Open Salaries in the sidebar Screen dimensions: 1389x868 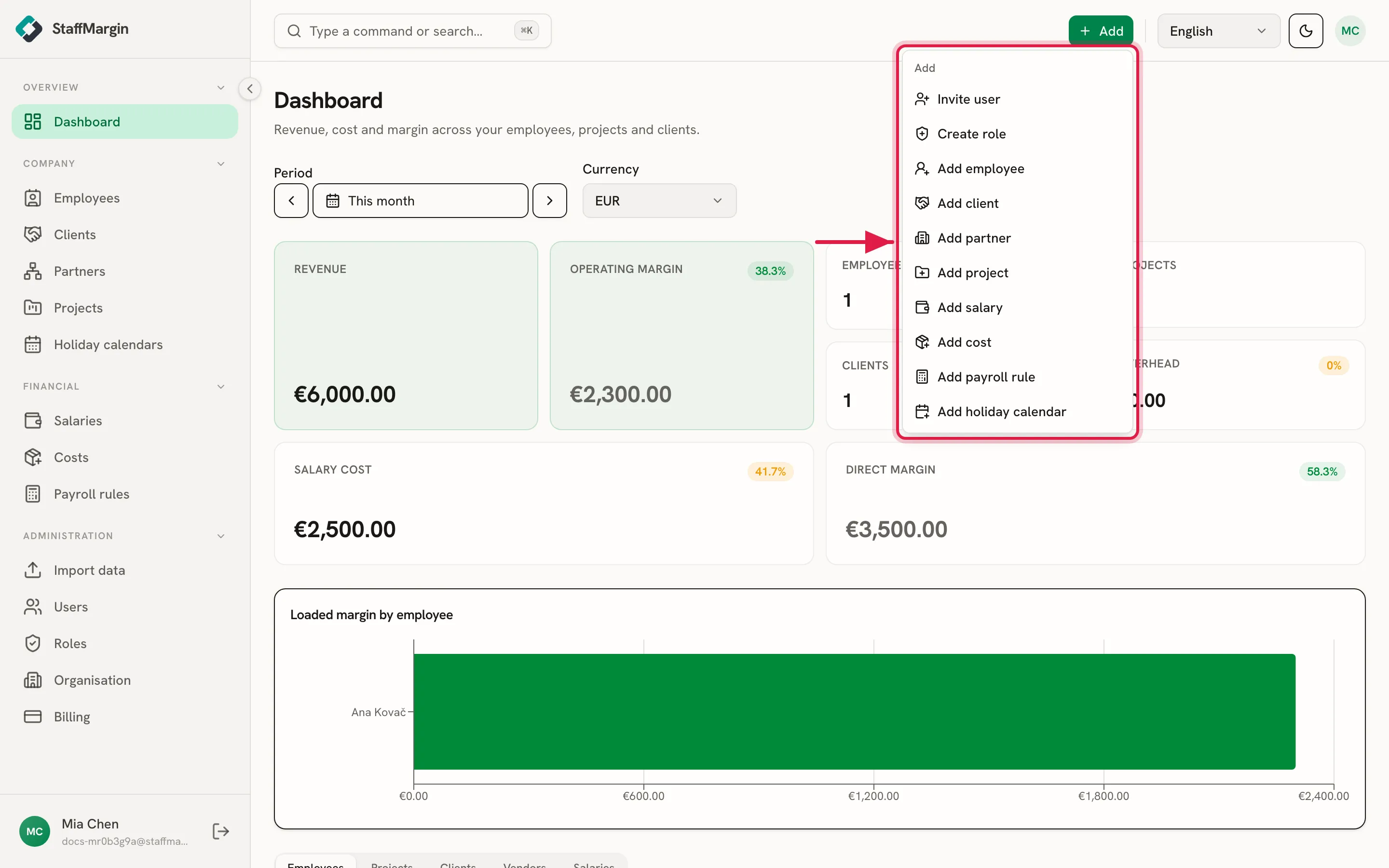pos(124,421)
